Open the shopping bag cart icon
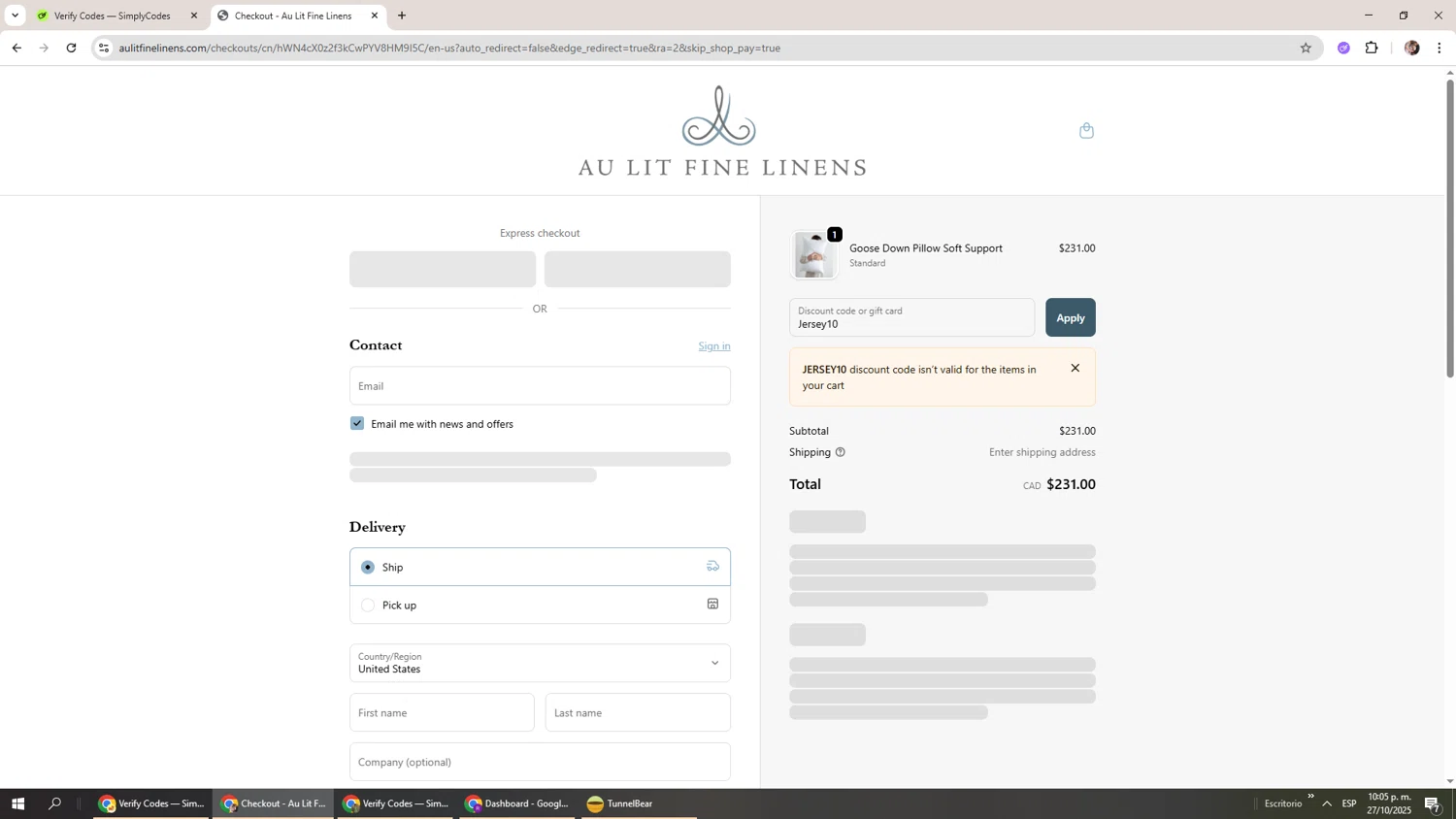Screen dimensions: 1456x819 (1086, 131)
